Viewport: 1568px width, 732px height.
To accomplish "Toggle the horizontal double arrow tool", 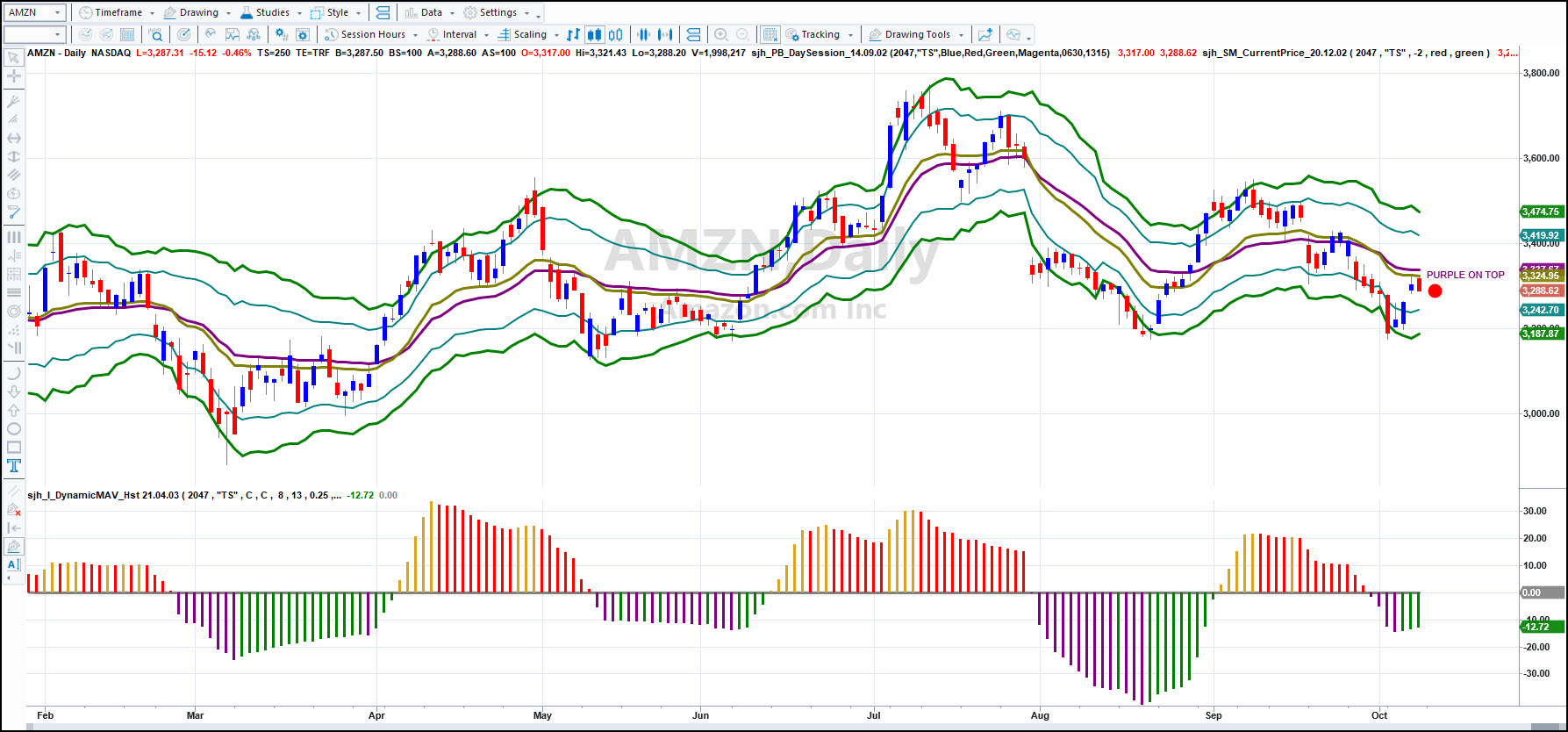I will [x=14, y=138].
